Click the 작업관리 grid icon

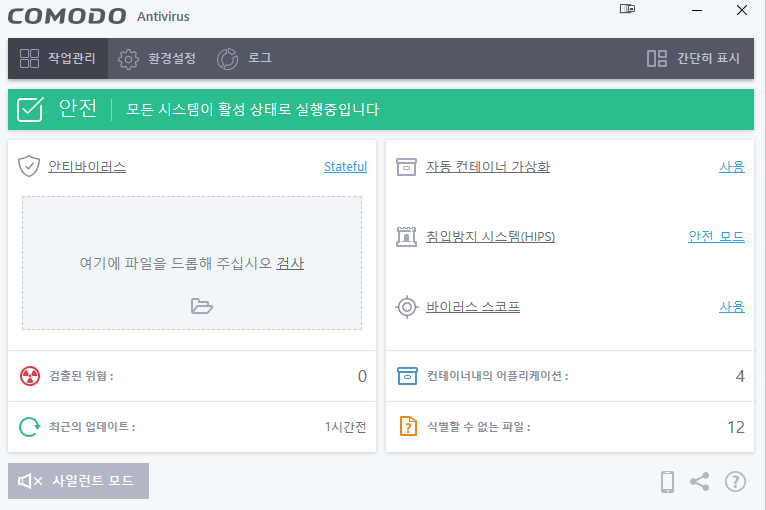[x=29, y=58]
